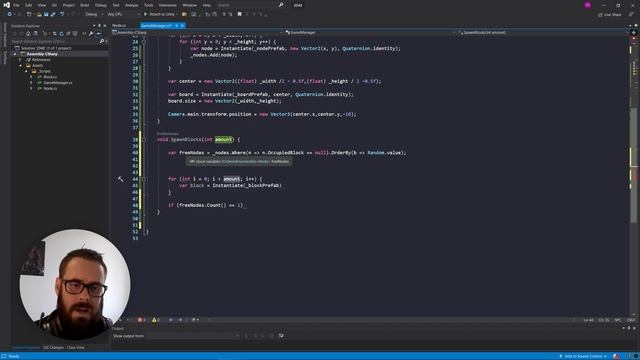Screen dimensions: 640x360
Task: Switch to the Node.cs editor tab
Action: [119, 26]
